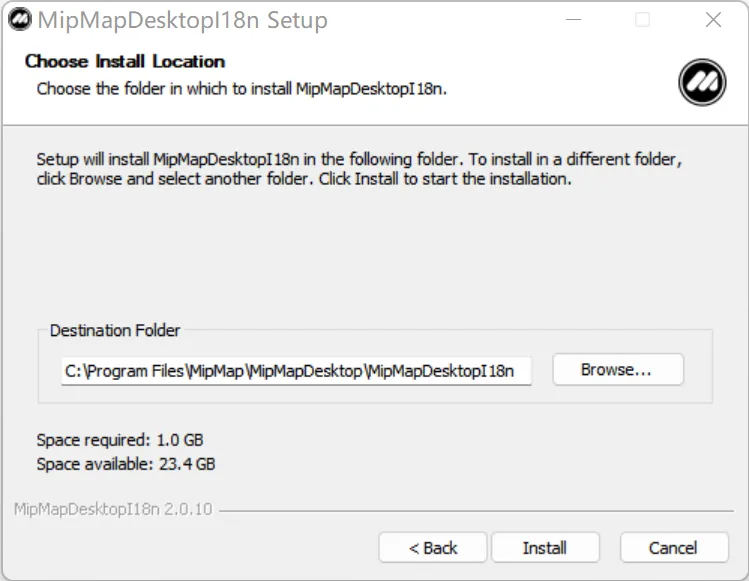Click the 'Destination Folder' group label
Screen dimensions: 749x581
115,330
